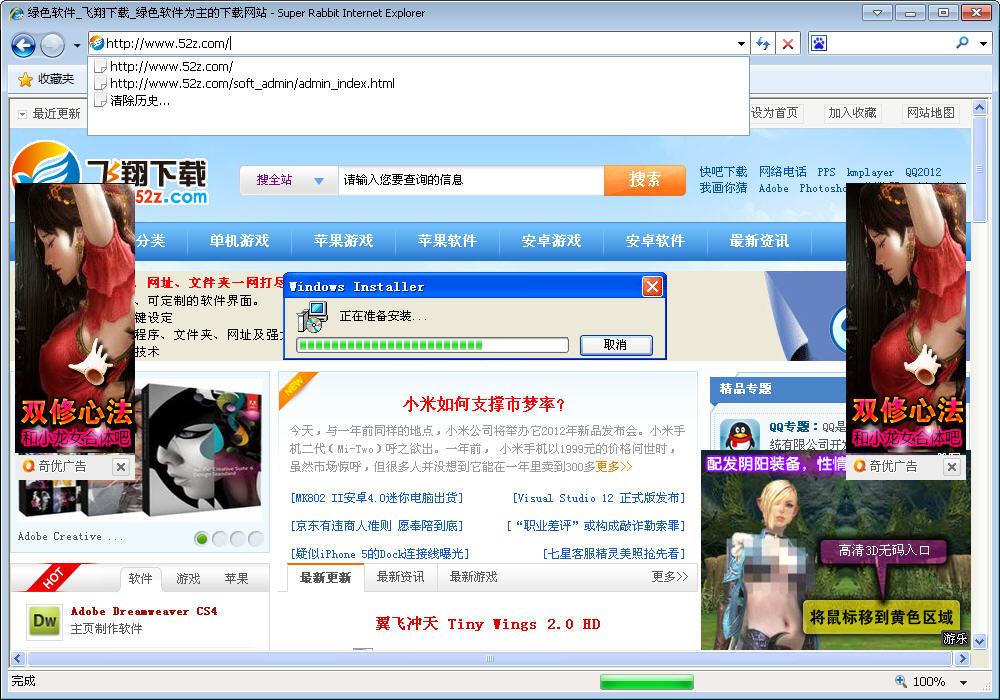The image size is (1000, 700).
Task: Open the 搜全站 search scope dropdown
Action: click(290, 180)
